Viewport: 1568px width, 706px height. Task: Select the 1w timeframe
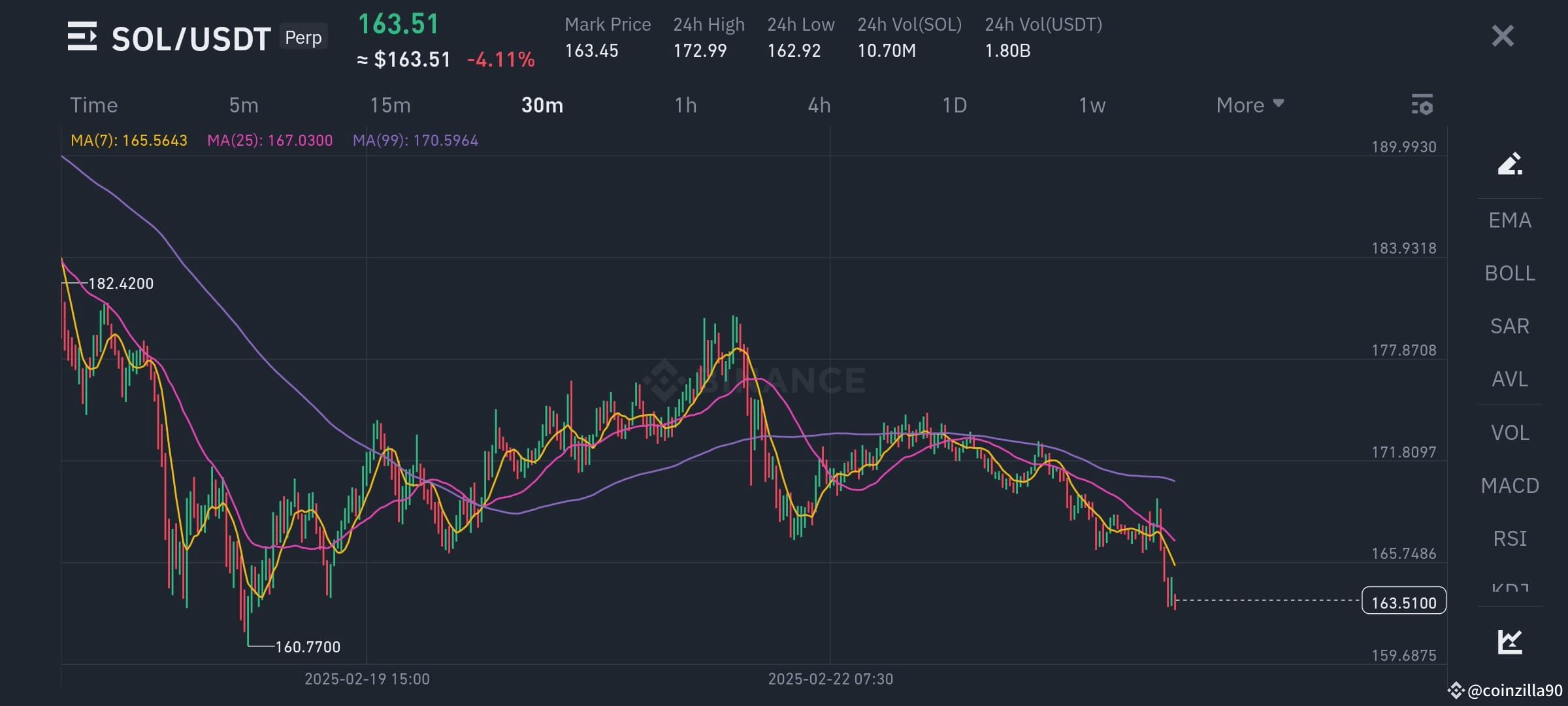click(x=1092, y=105)
